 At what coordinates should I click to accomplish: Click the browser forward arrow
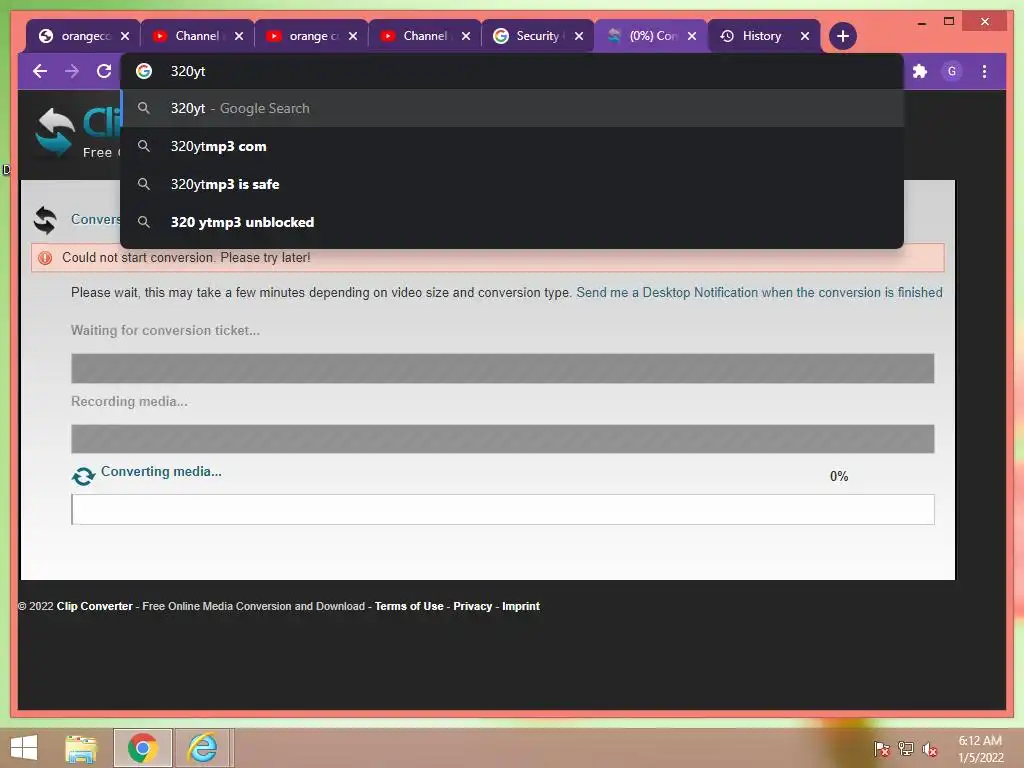click(72, 71)
